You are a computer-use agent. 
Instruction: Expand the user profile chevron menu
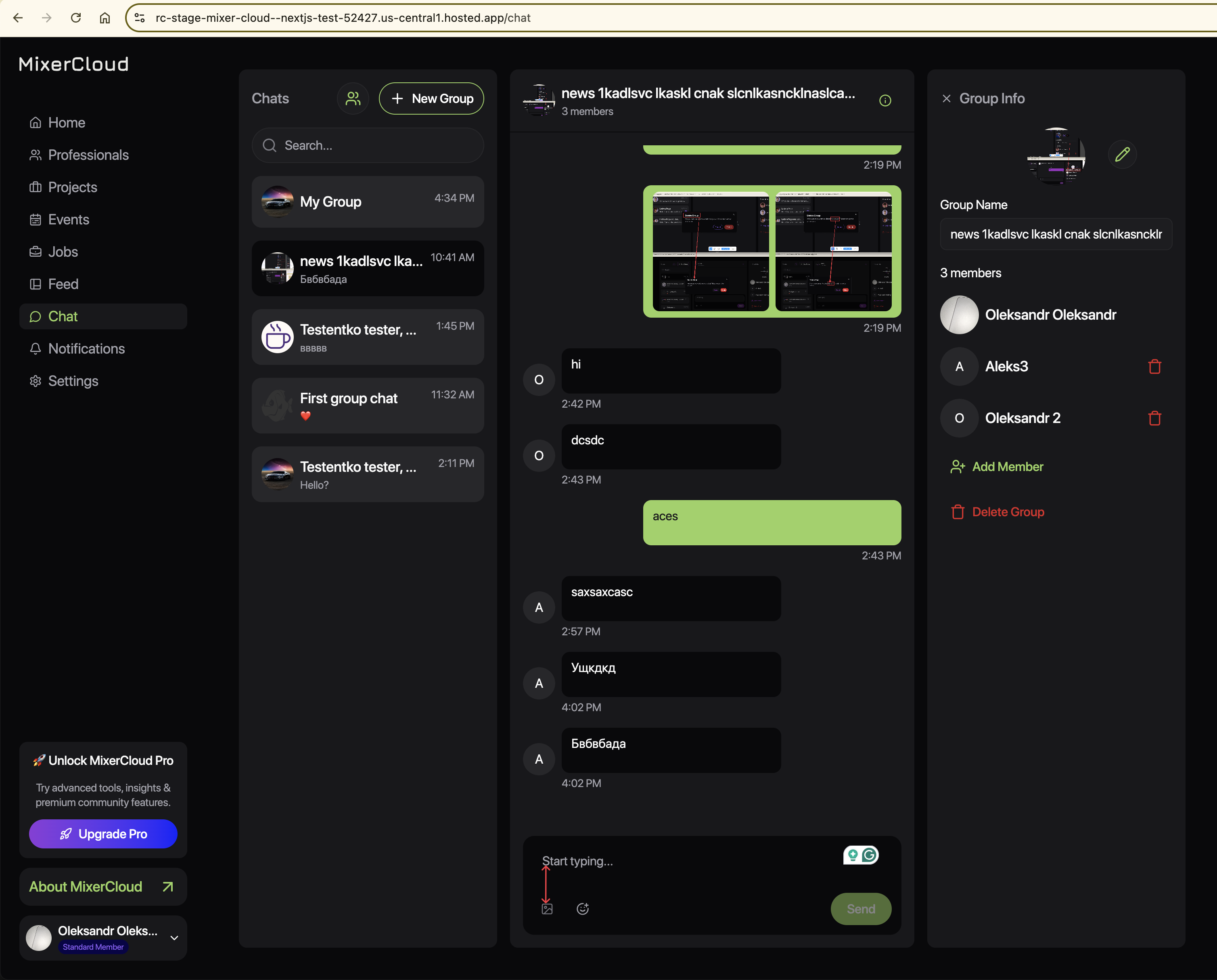point(174,938)
